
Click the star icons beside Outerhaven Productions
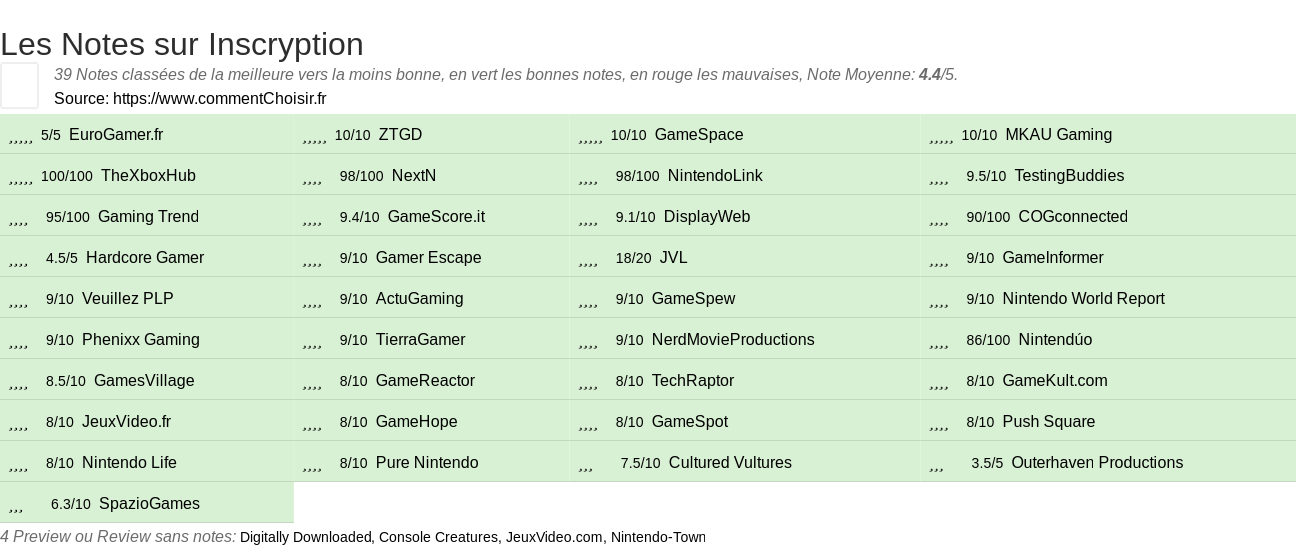pyautogui.click(x=936, y=464)
